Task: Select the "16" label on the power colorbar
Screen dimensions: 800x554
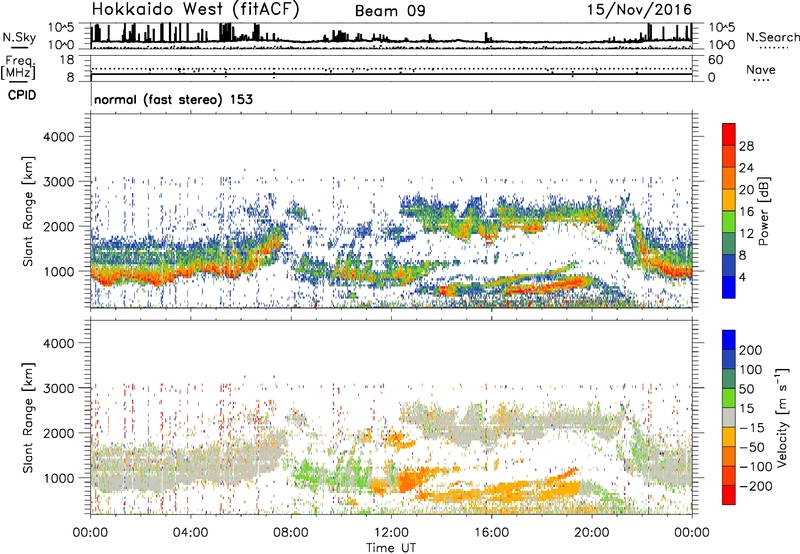Action: pyautogui.click(x=746, y=212)
